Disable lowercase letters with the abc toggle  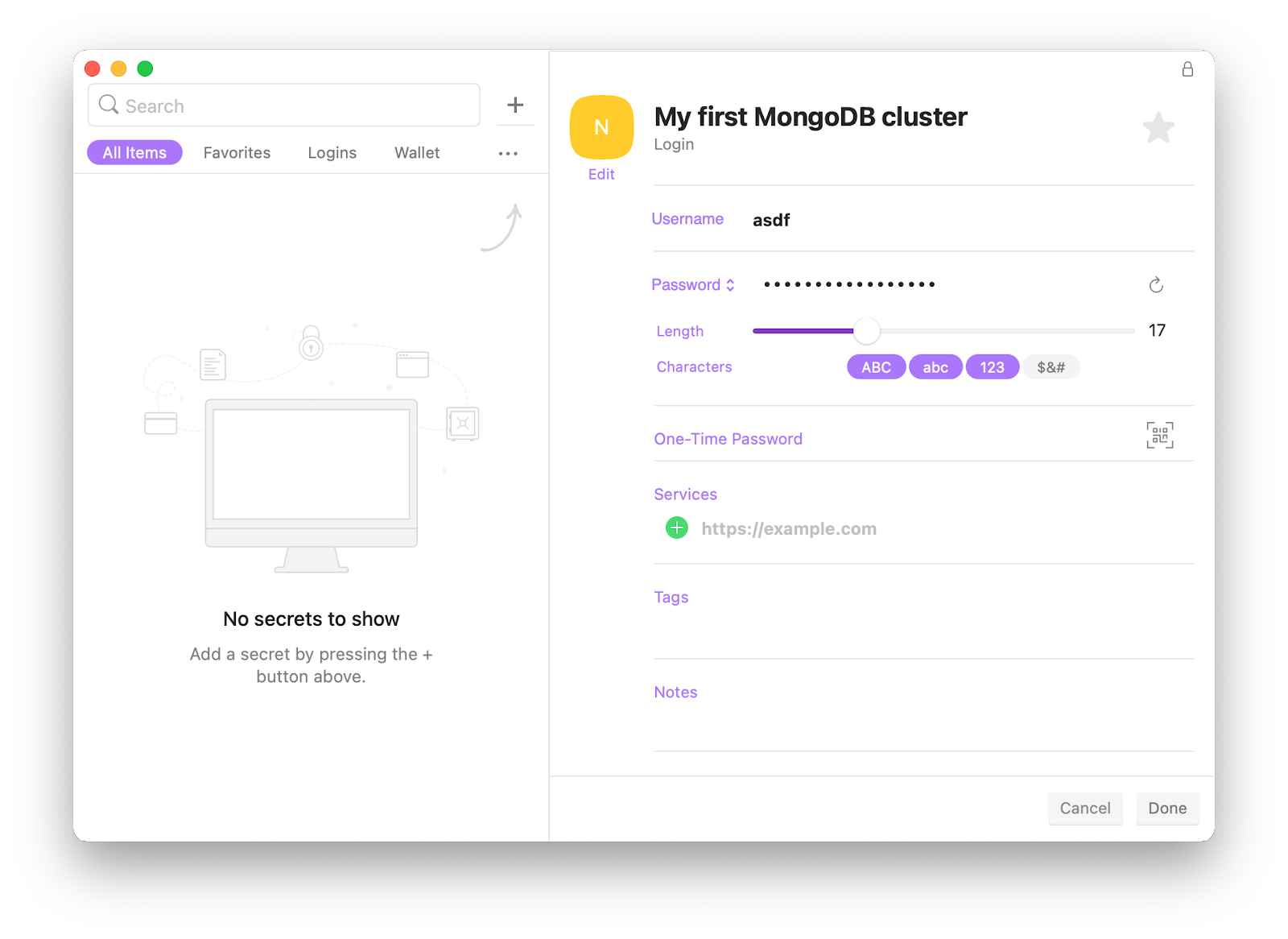[935, 366]
